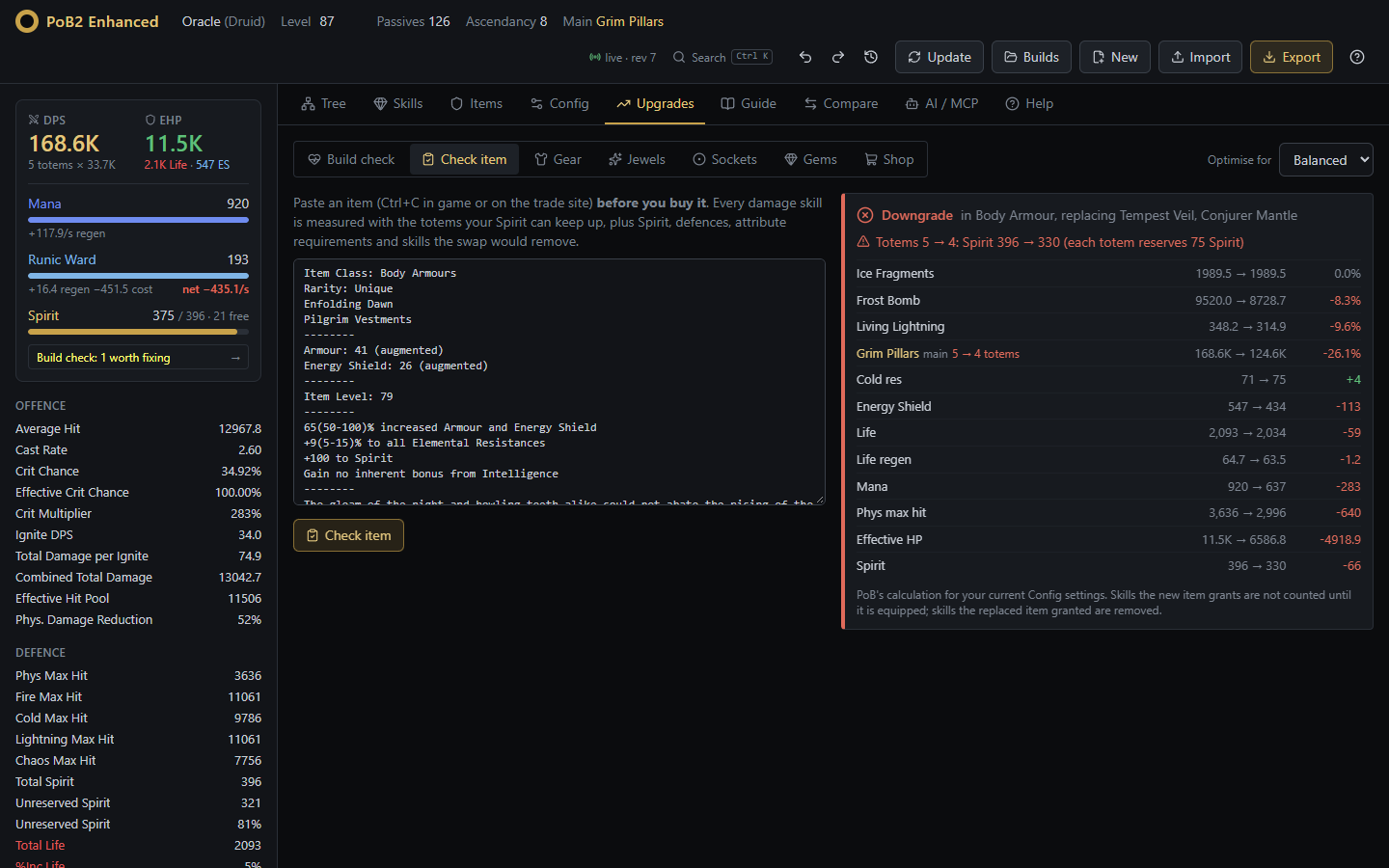Click the live rev 7 status indicator

(622, 58)
